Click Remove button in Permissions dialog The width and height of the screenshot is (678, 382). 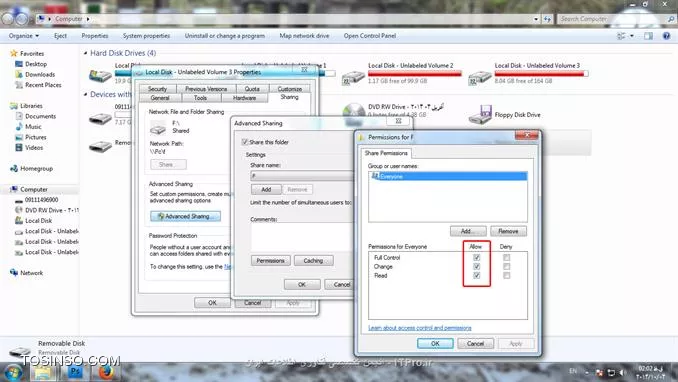[x=508, y=231]
